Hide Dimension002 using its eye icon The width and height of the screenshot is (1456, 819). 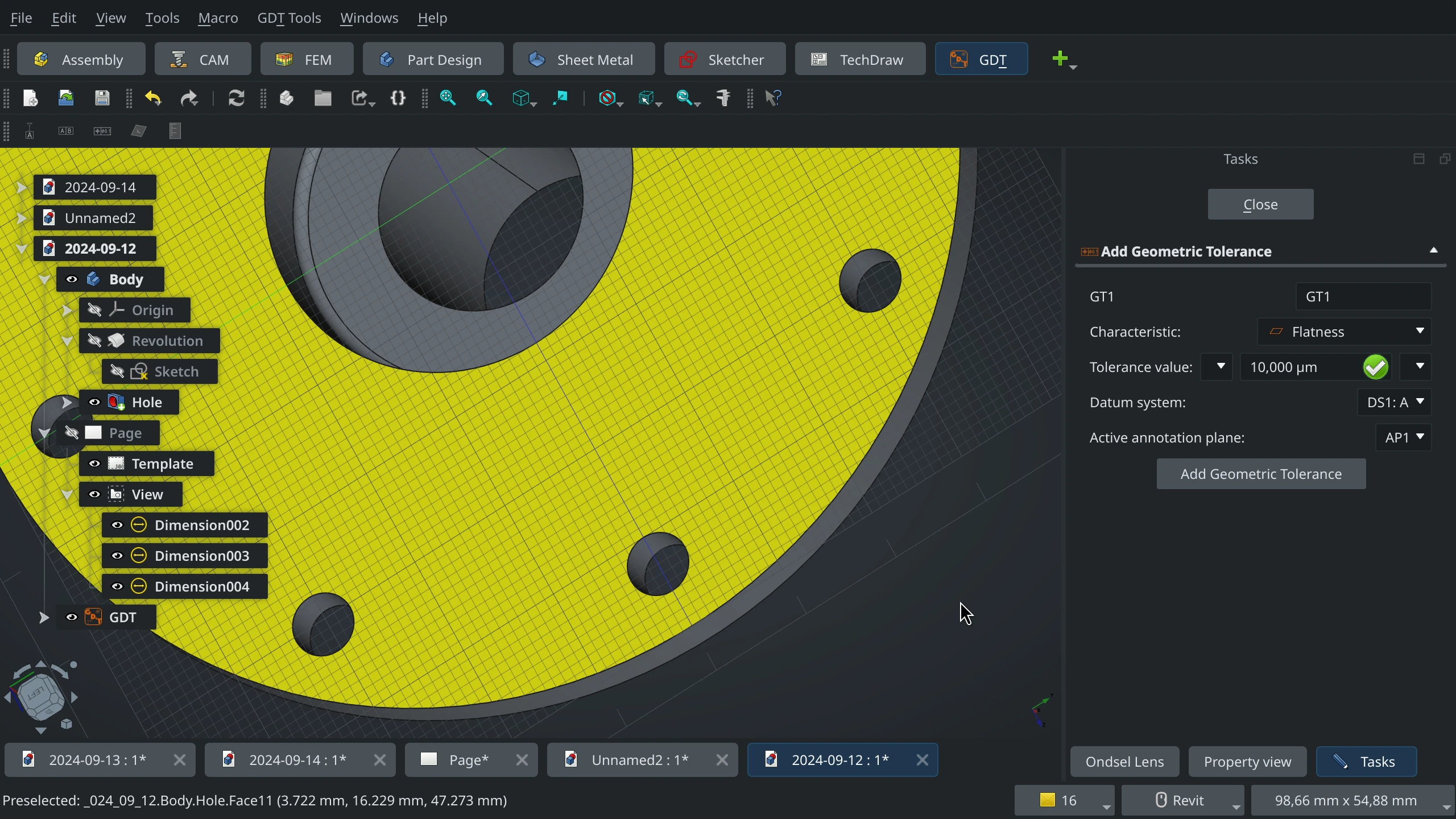(x=117, y=525)
